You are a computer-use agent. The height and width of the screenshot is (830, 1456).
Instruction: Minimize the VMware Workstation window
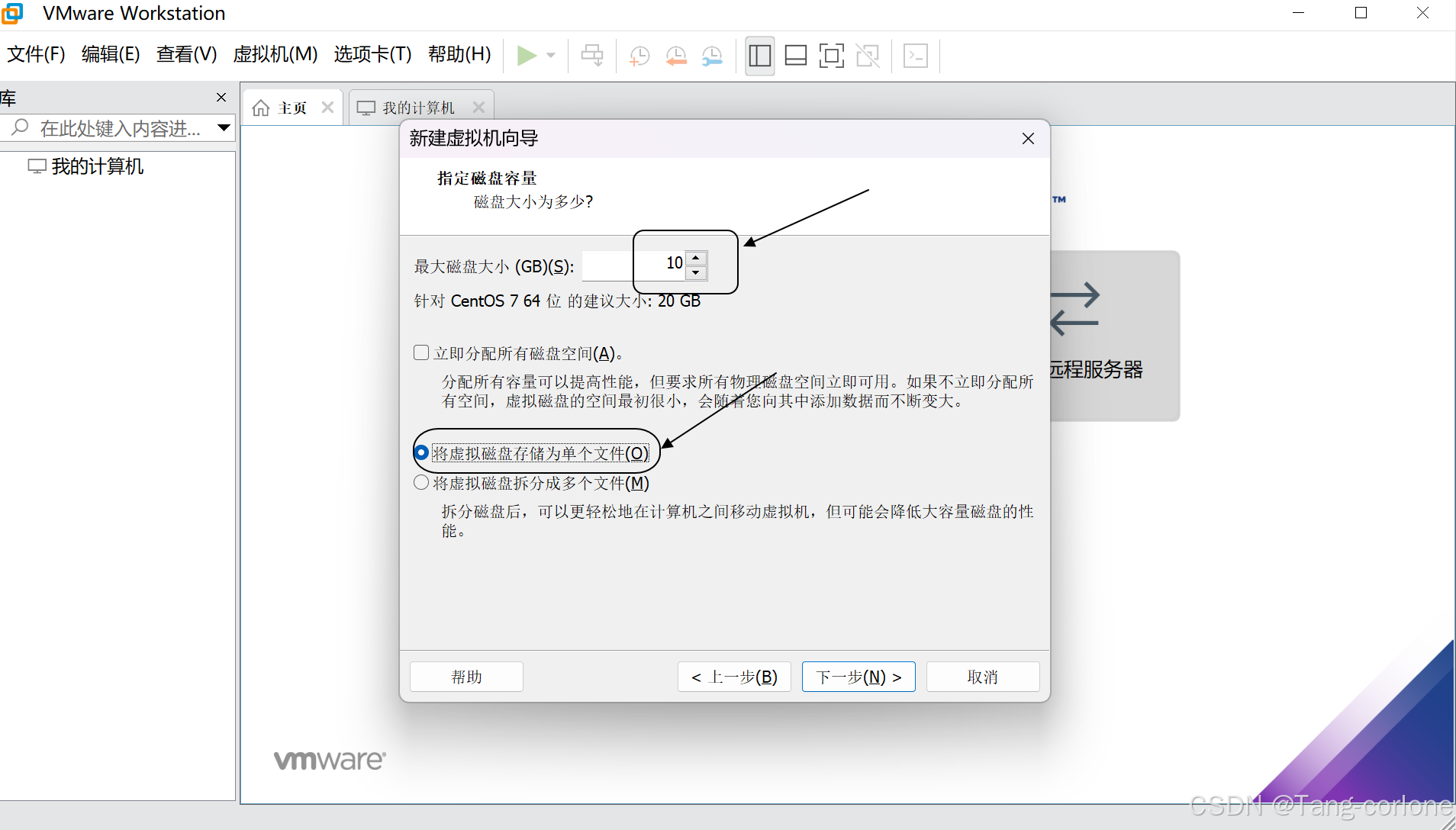pyautogui.click(x=1298, y=13)
